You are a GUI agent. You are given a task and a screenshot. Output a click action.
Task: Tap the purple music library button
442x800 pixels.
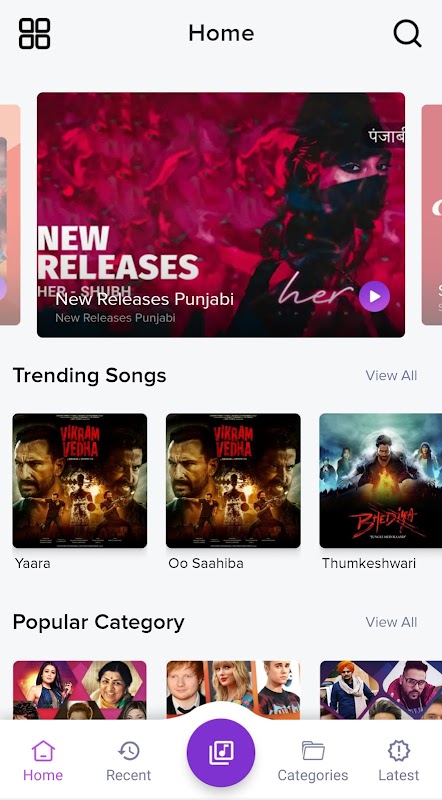point(221,753)
